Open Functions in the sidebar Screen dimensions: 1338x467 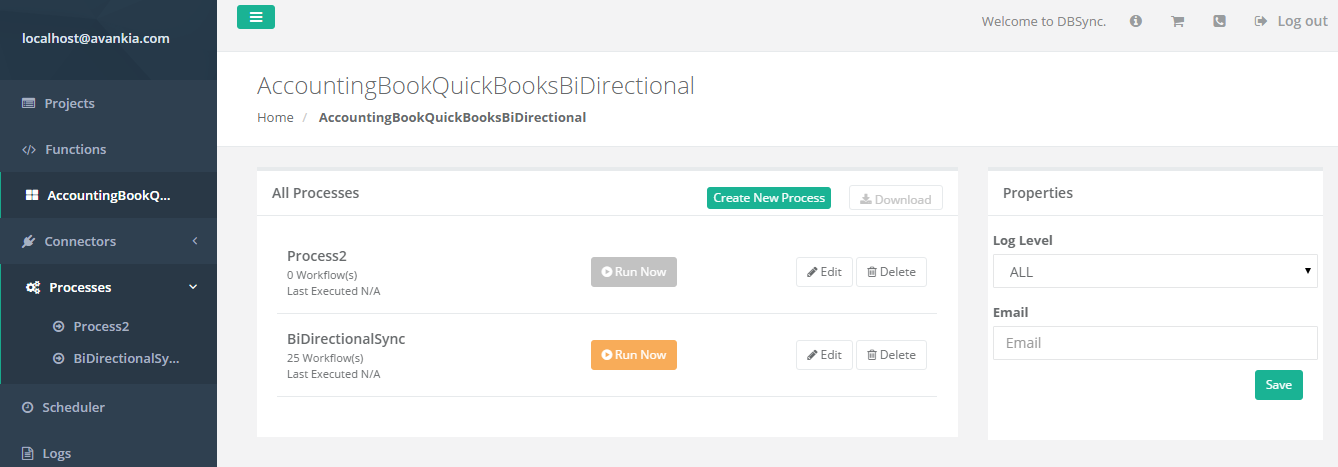75,149
